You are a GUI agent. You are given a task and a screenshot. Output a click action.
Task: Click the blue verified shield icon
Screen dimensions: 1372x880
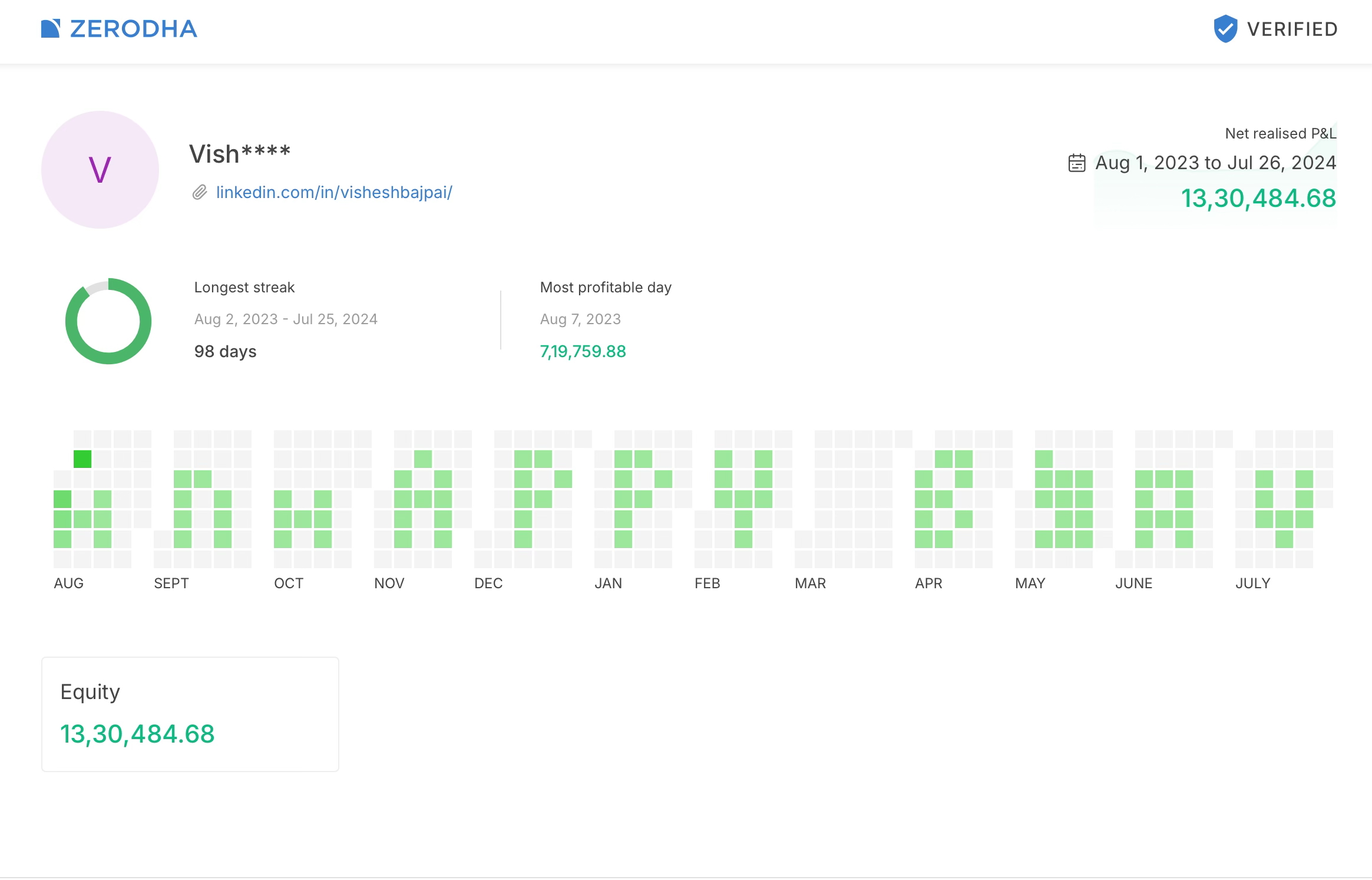coord(1225,29)
